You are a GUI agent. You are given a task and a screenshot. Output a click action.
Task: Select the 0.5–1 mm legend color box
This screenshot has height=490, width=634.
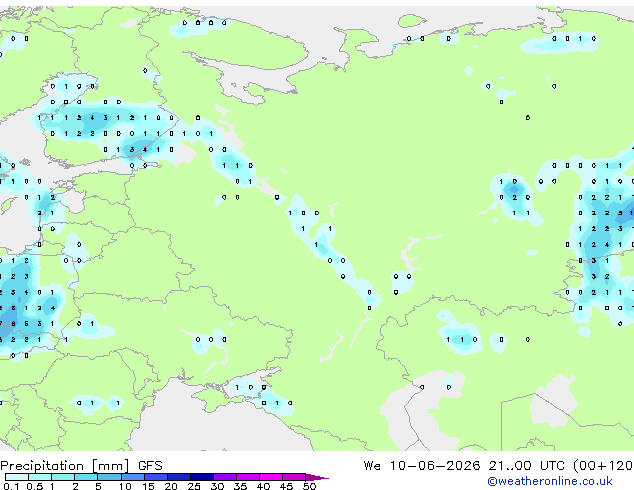tap(40, 477)
